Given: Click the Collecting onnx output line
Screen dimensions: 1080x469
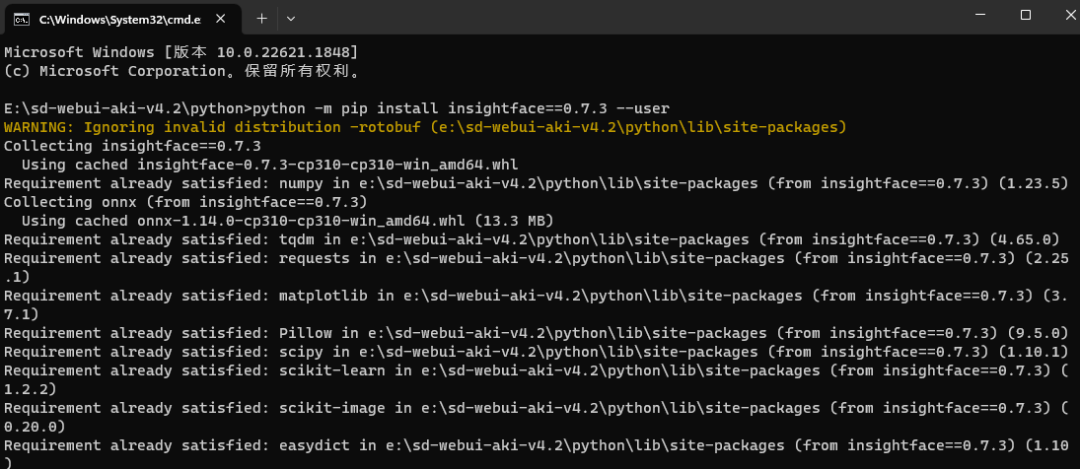Looking at the screenshot, I should click(x=185, y=202).
